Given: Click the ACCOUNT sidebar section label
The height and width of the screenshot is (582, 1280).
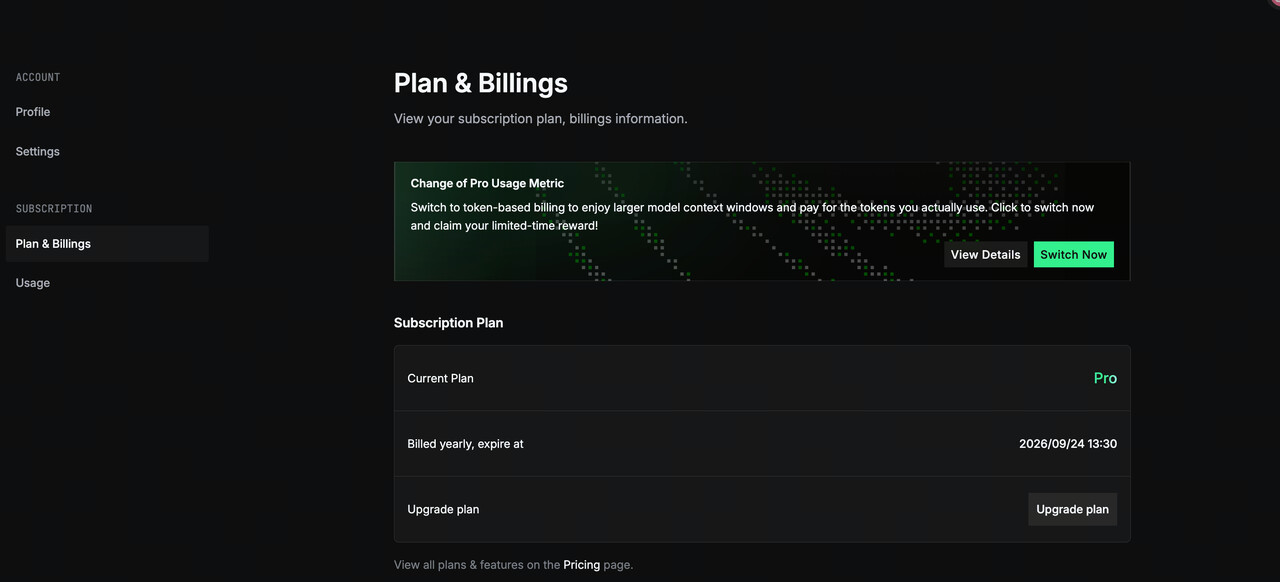Looking at the screenshot, I should point(38,77).
